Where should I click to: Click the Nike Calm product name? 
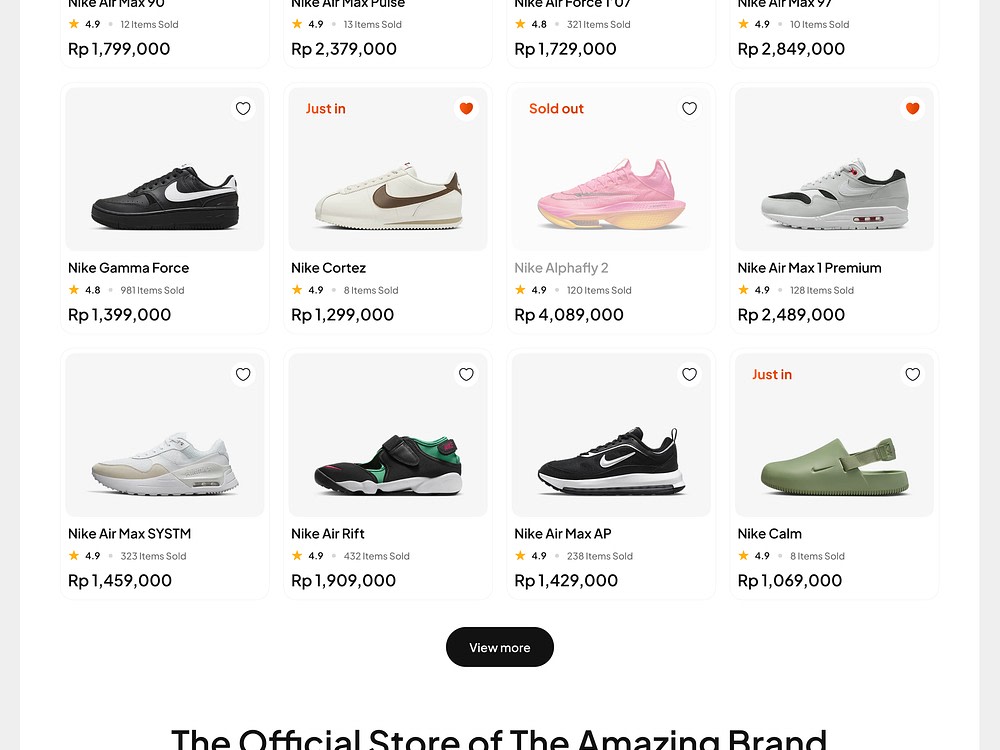pos(770,534)
